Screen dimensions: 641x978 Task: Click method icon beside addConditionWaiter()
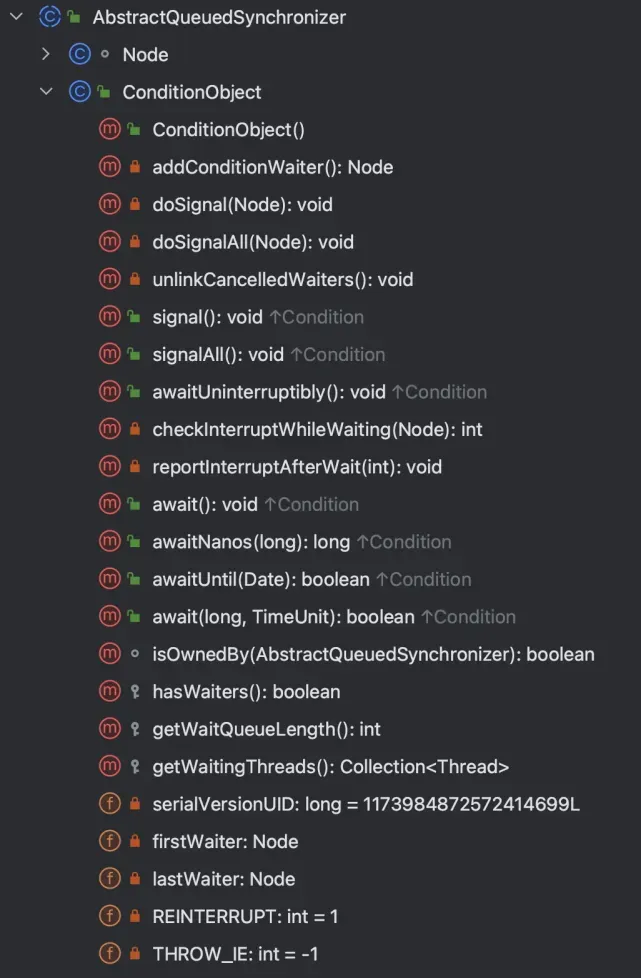(110, 167)
